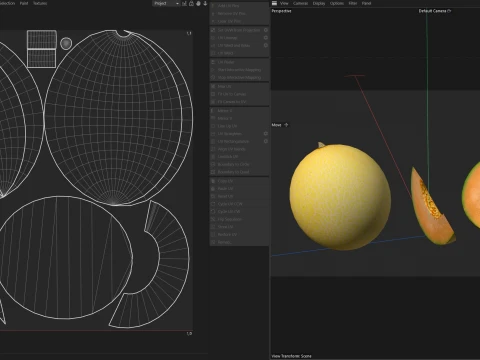Open settings gear for UV Straighten
This screenshot has height=360, width=480.
tap(266, 134)
